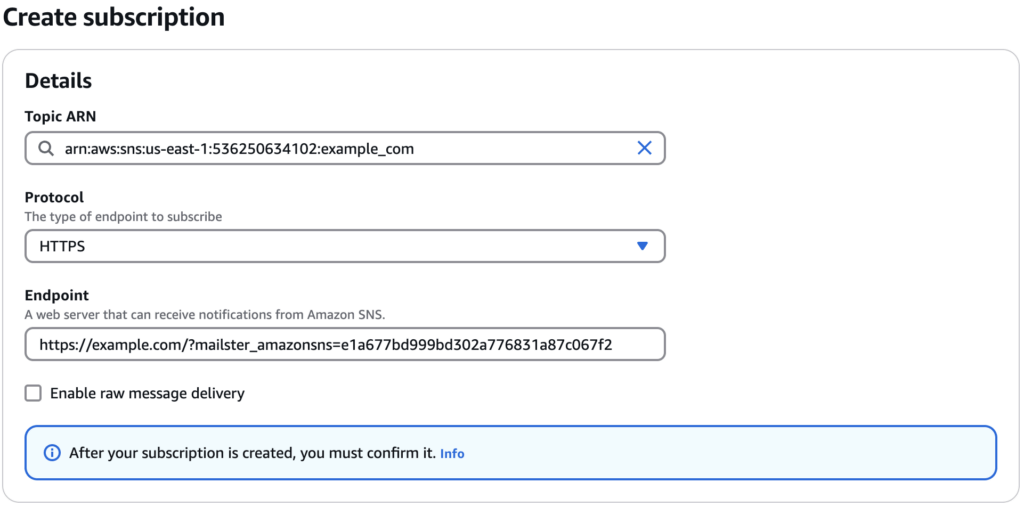Viewport: 1024px width, 507px height.
Task: Click empty space inside the blue info banner
Action: [x=730, y=453]
